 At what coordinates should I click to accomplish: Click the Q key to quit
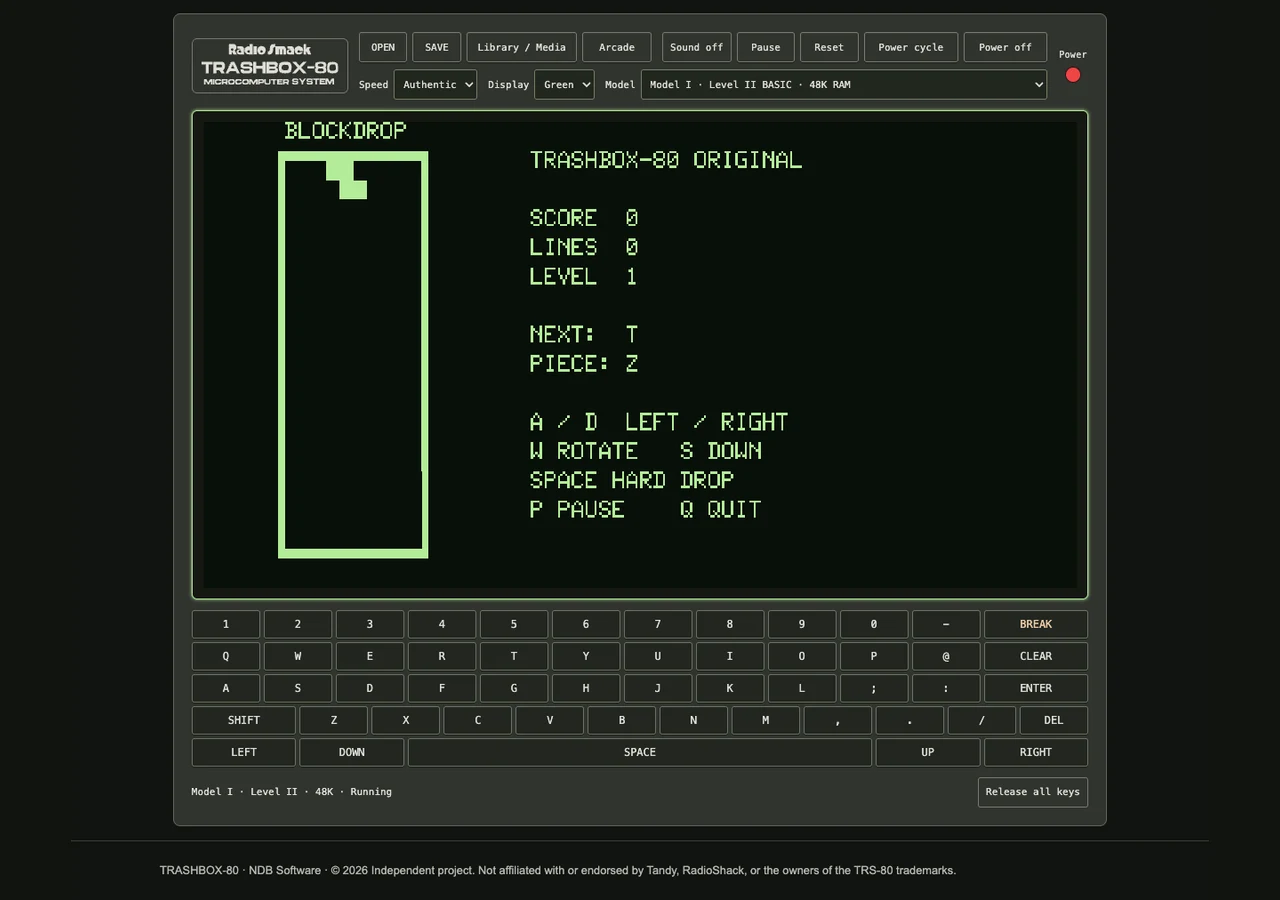click(x=226, y=656)
